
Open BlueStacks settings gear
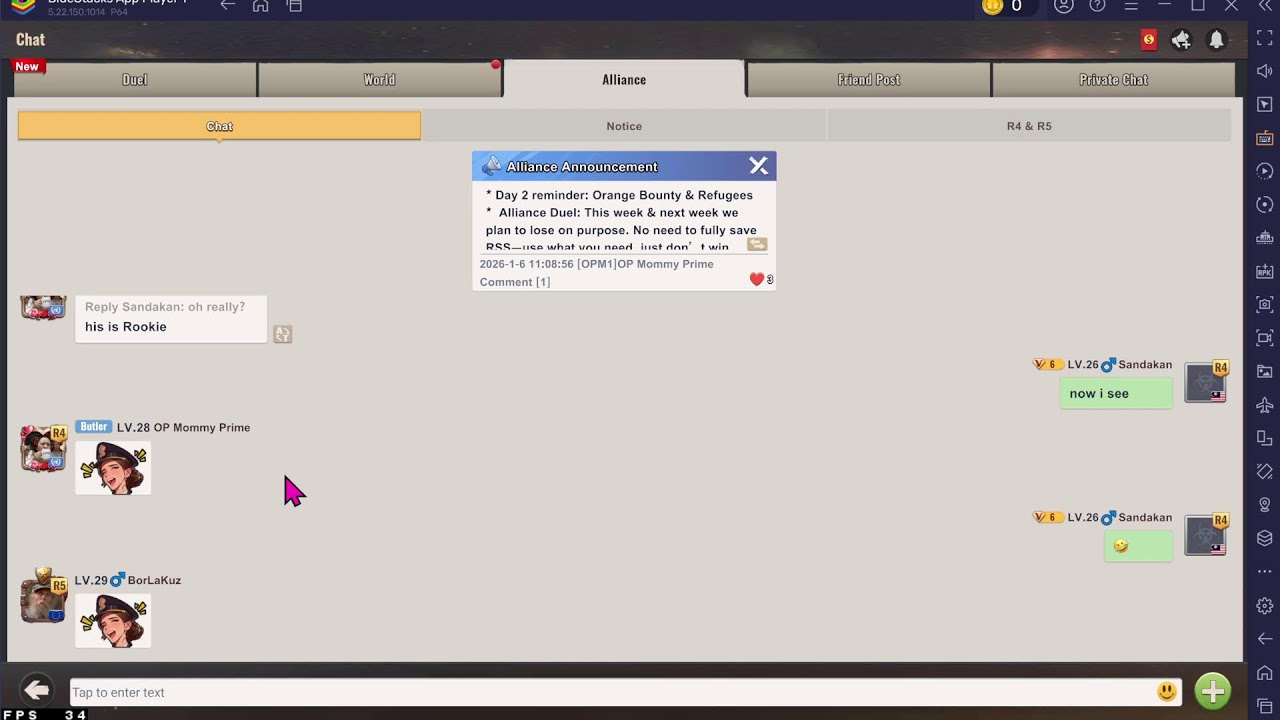[1264, 605]
